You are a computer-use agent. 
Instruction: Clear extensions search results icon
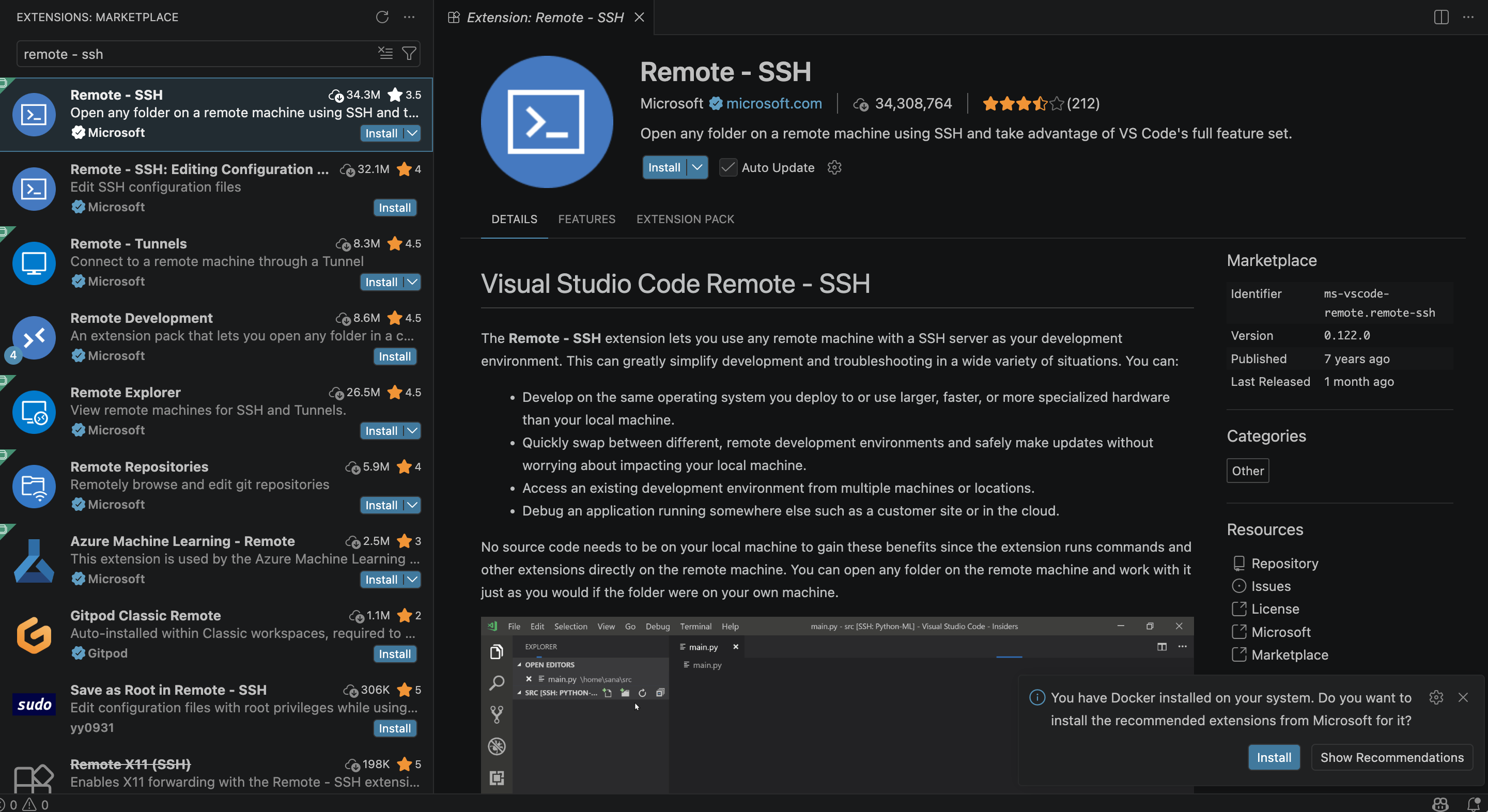[385, 53]
